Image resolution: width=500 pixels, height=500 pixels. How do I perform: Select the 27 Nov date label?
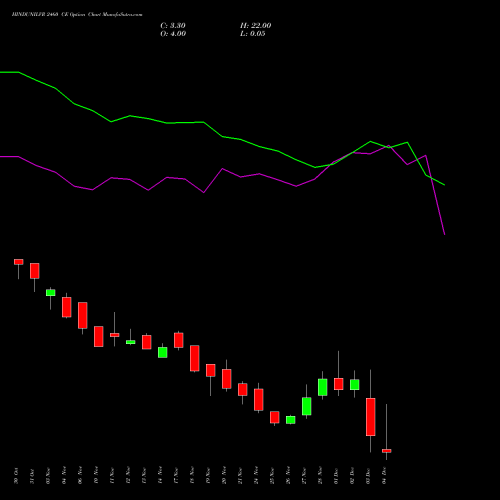click(304, 476)
